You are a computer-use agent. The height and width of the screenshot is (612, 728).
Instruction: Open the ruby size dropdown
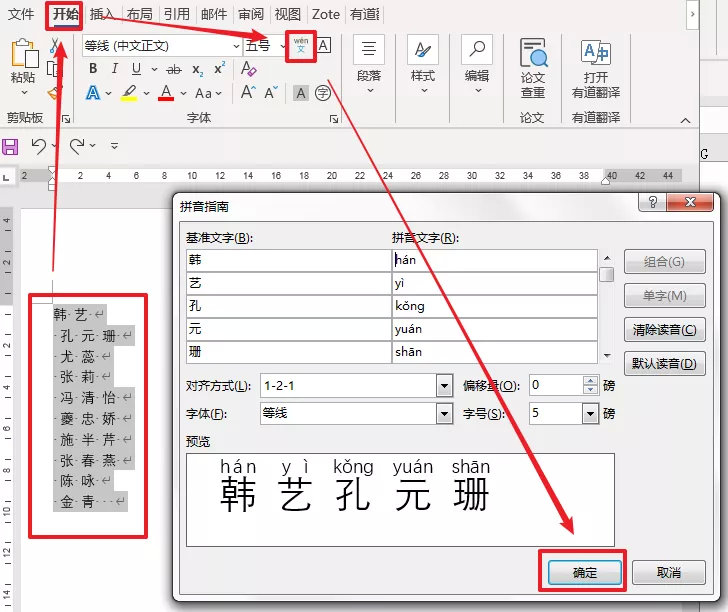pyautogui.click(x=590, y=413)
